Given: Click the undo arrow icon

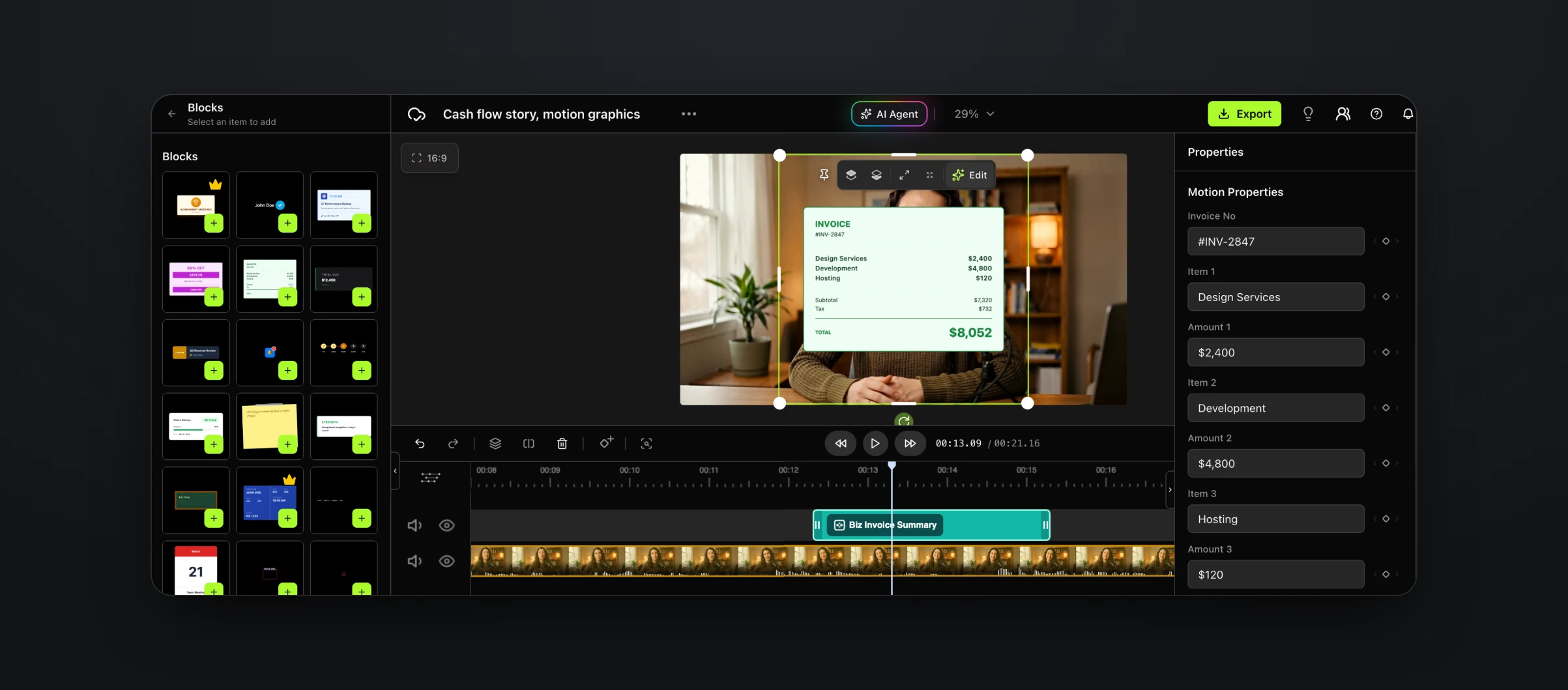Looking at the screenshot, I should click(420, 444).
